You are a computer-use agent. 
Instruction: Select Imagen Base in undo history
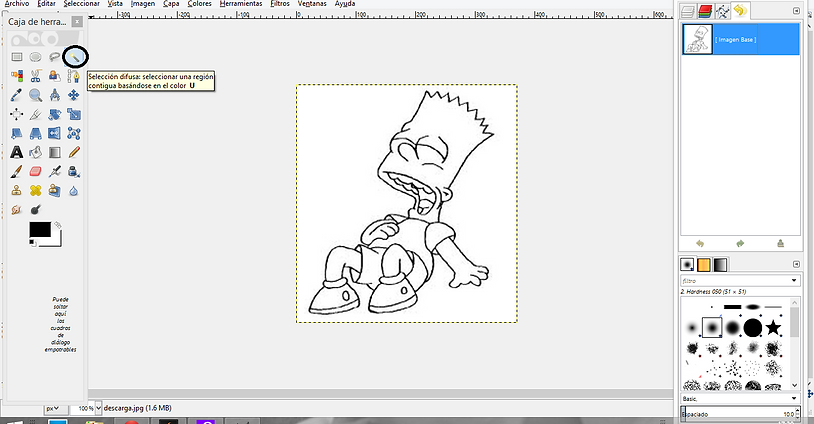click(x=741, y=39)
